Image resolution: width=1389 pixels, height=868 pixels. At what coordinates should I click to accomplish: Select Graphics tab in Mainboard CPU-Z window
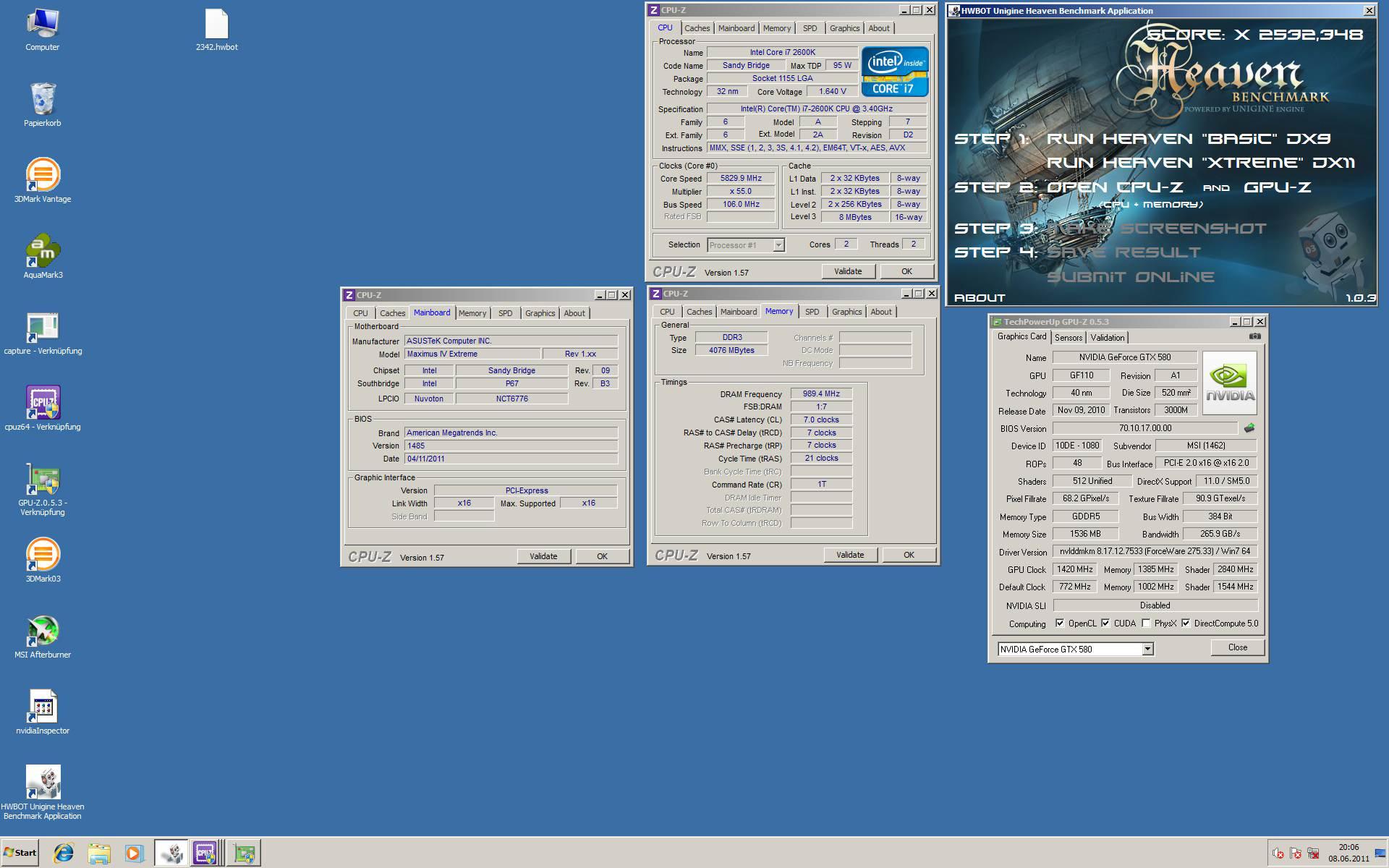[540, 313]
